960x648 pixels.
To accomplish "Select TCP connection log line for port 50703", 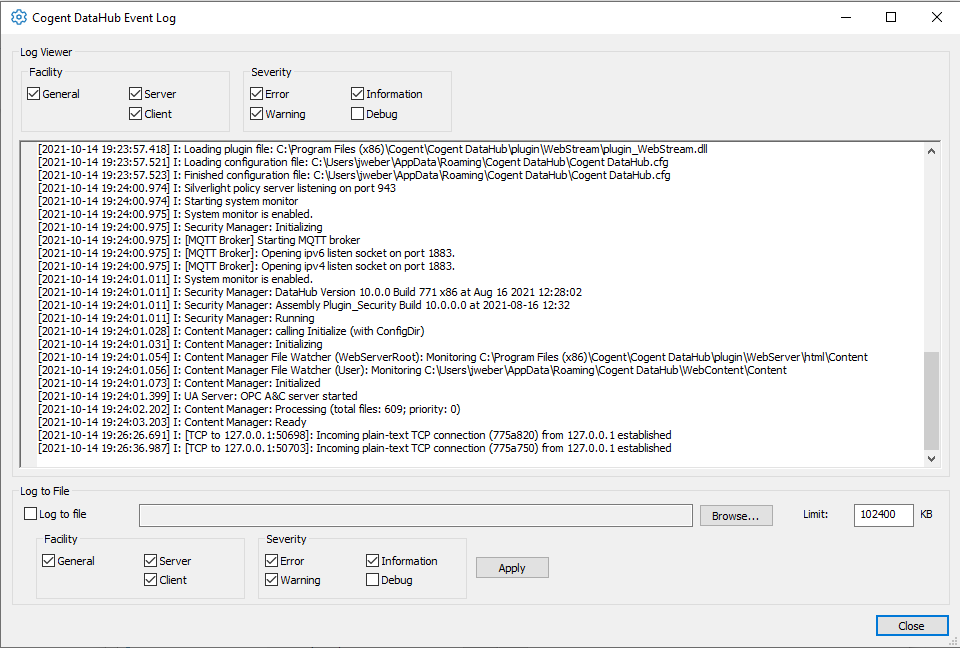I will pyautogui.click(x=355, y=448).
